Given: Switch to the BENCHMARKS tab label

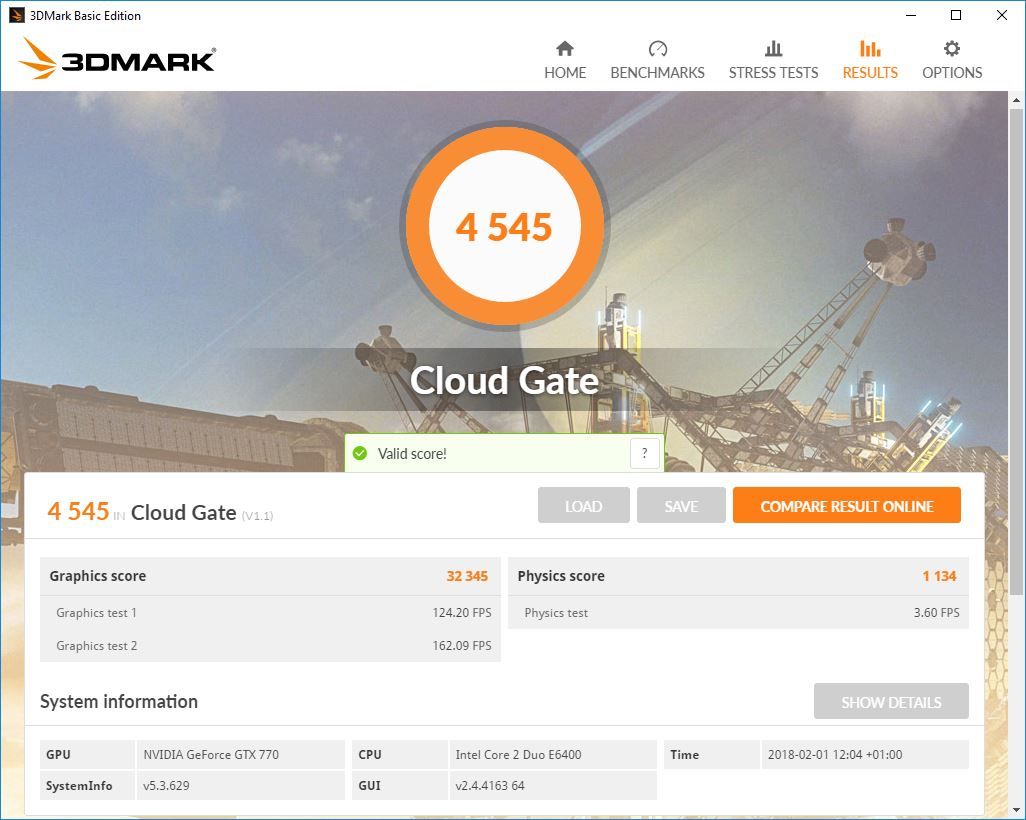Looking at the screenshot, I should [x=657, y=73].
